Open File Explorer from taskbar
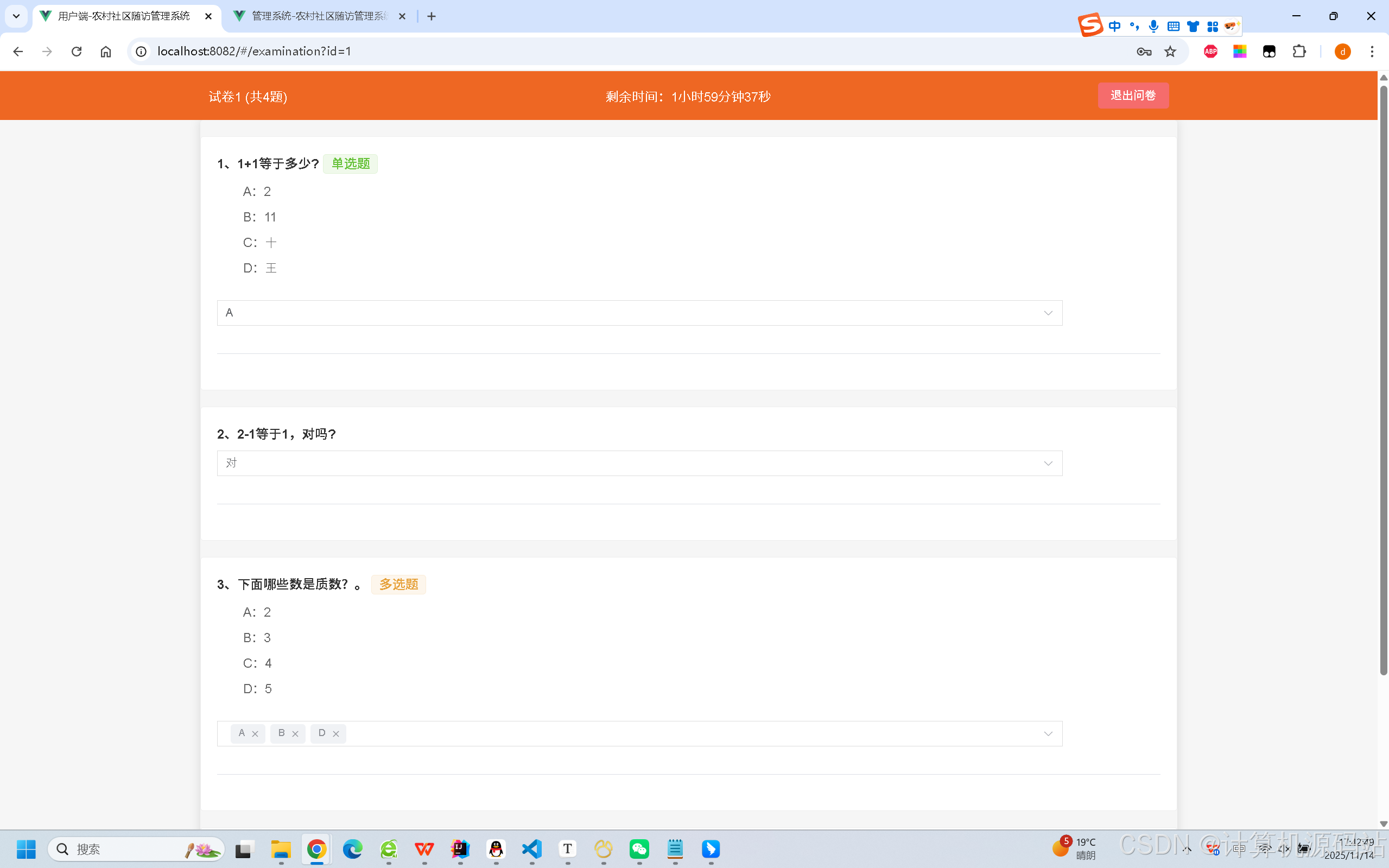1389x868 pixels. tap(281, 849)
